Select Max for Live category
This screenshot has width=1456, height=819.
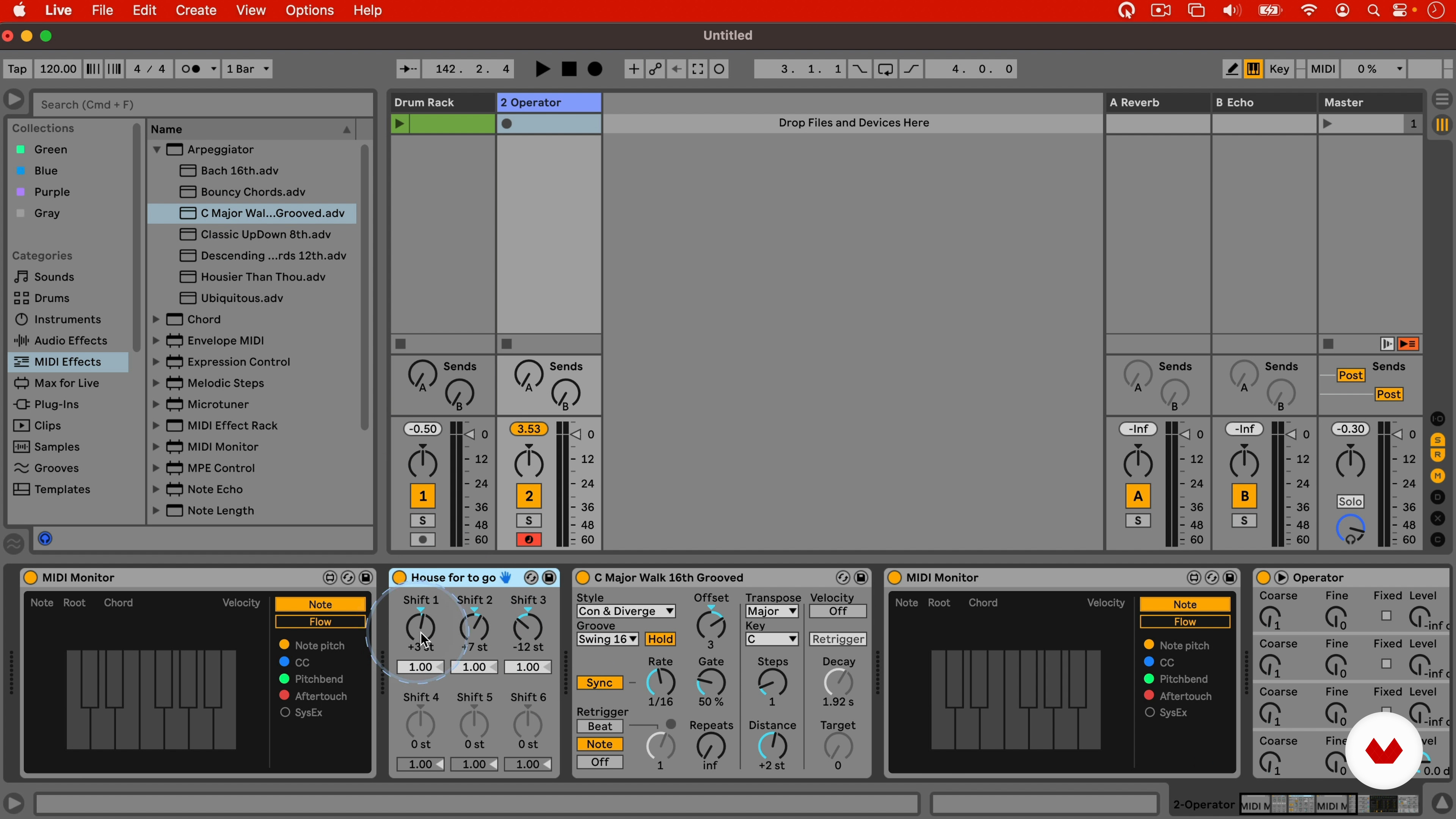[x=68, y=383]
